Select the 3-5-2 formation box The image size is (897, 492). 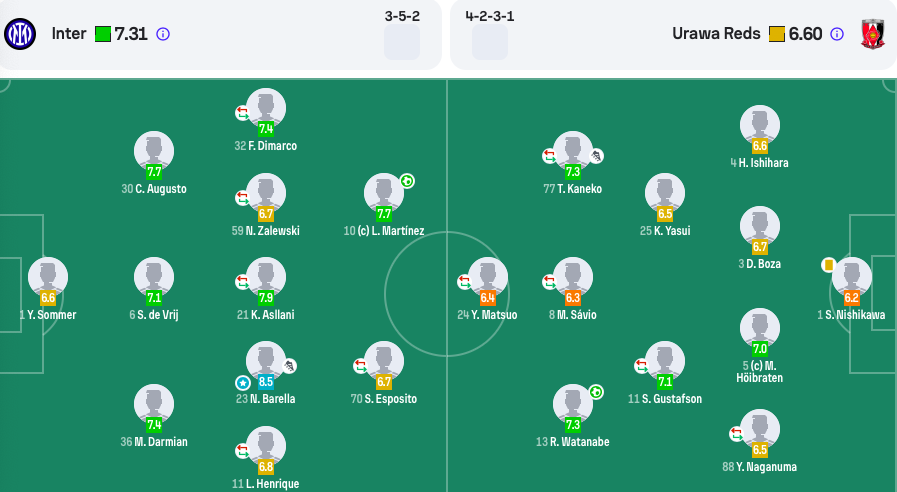pyautogui.click(x=402, y=42)
